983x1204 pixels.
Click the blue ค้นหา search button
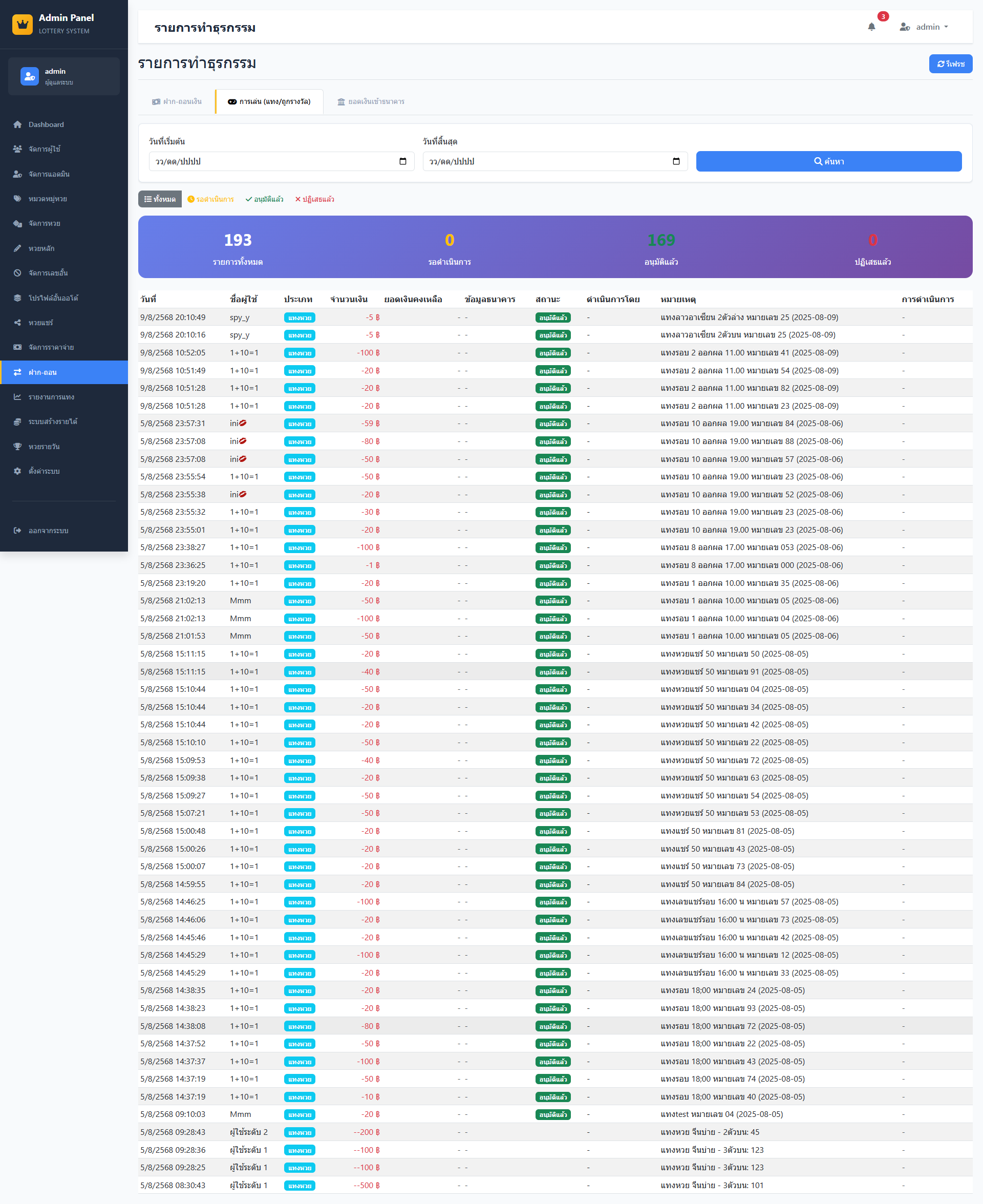pos(828,161)
